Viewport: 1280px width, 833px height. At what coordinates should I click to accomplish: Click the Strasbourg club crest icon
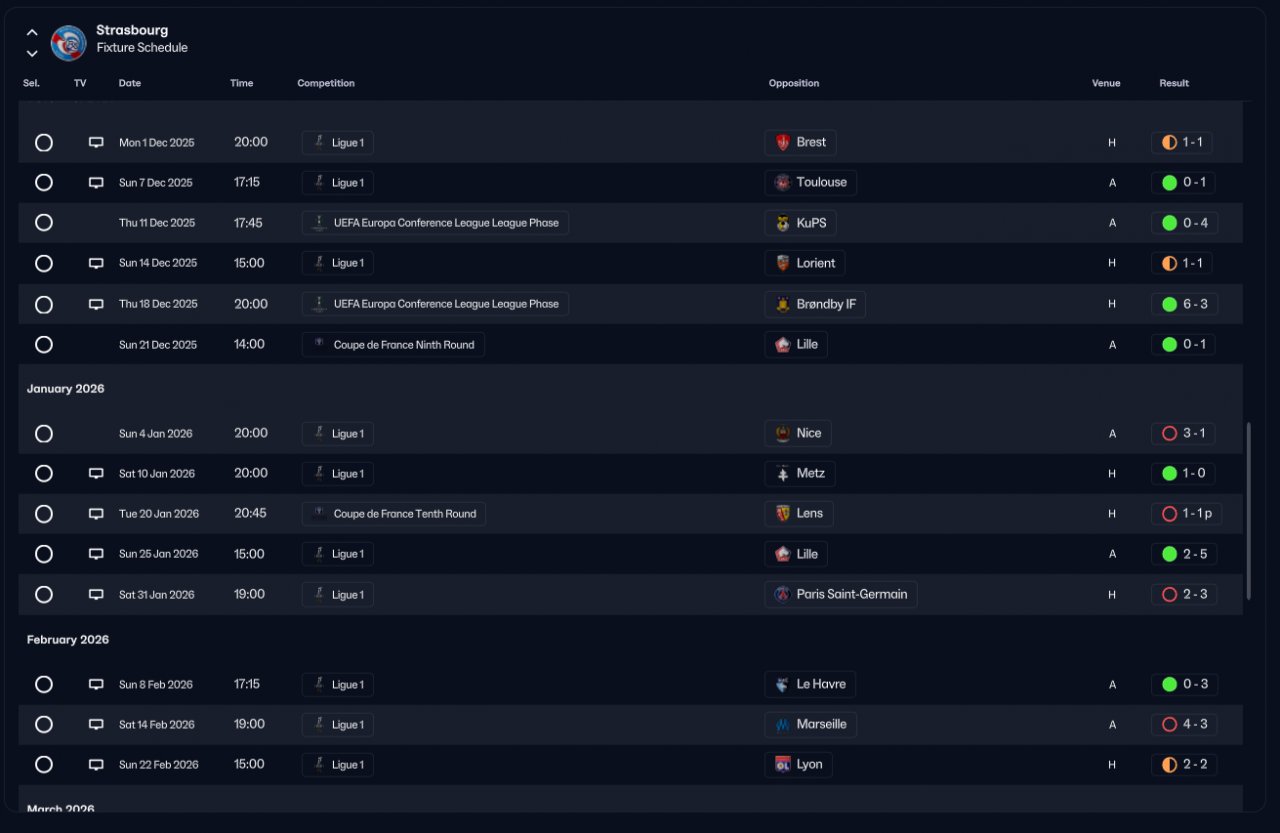(68, 43)
